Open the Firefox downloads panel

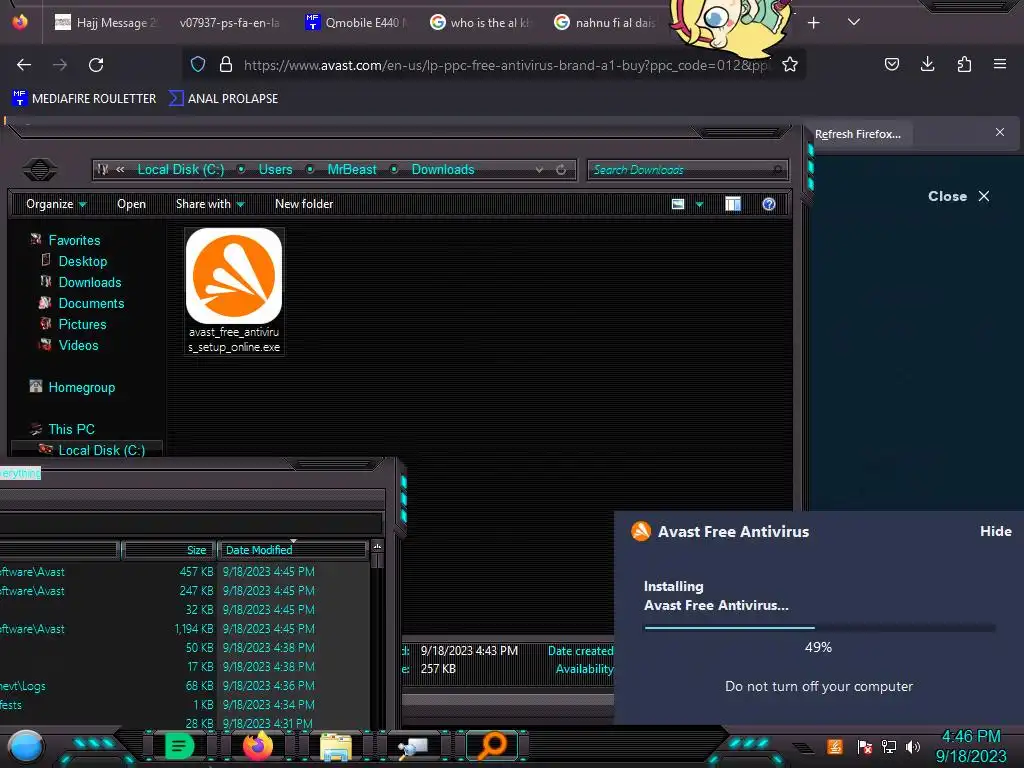coord(927,64)
